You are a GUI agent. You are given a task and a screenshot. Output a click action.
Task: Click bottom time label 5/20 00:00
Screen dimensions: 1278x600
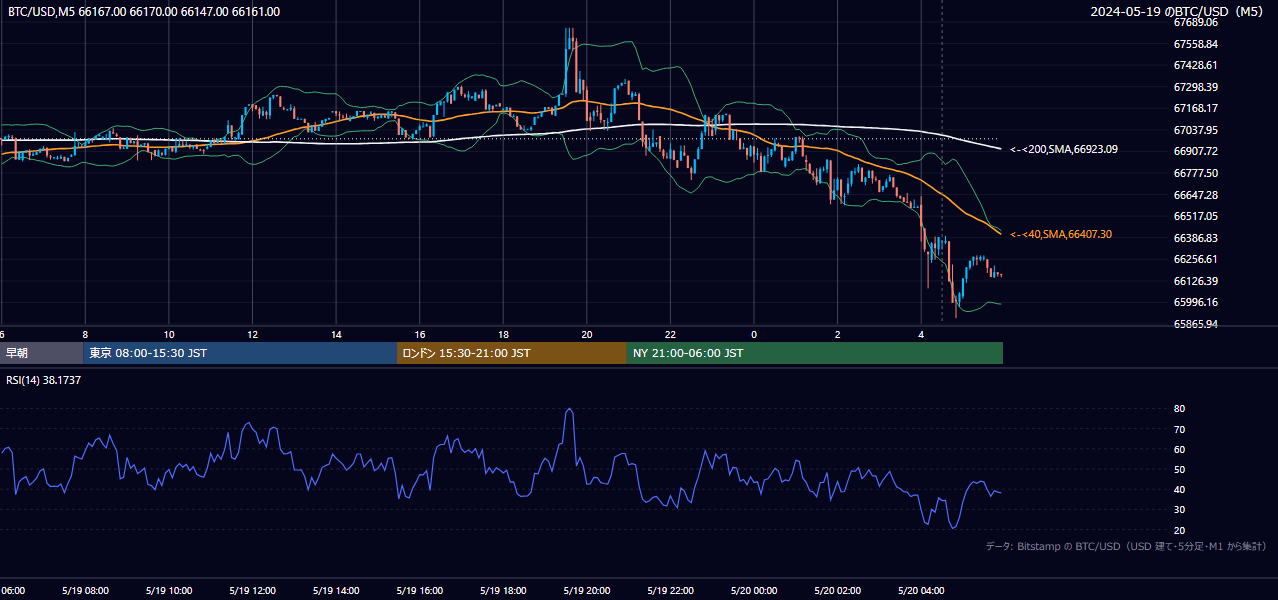754,590
